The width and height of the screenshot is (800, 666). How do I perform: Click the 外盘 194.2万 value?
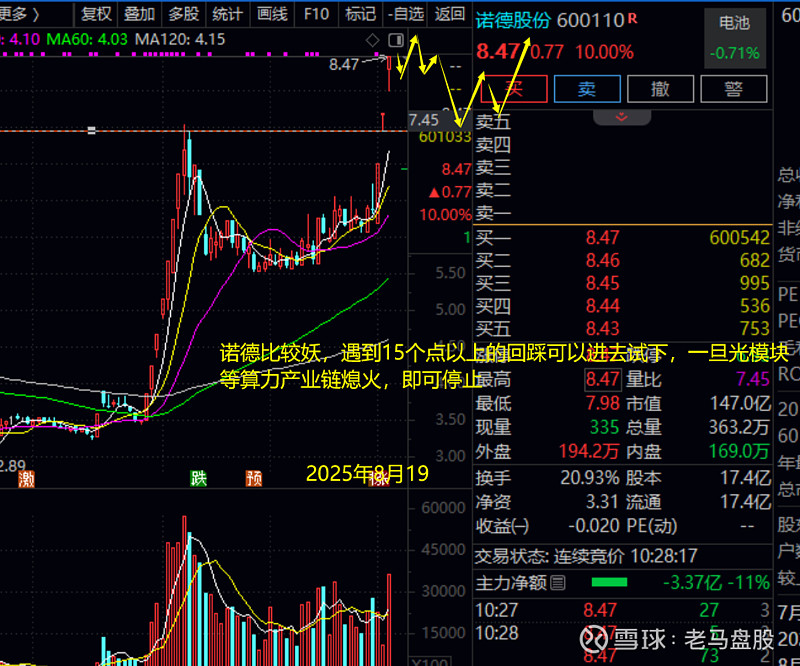click(x=589, y=451)
